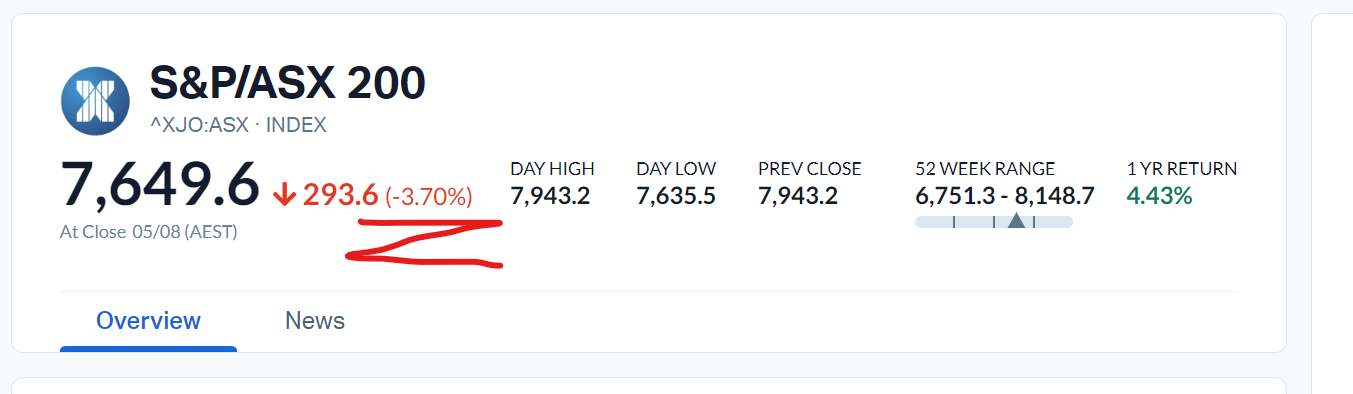Screen dimensions: 1353x394
Task: Click the ^XJO:ASX ticker text
Action: pyautogui.click(x=202, y=125)
